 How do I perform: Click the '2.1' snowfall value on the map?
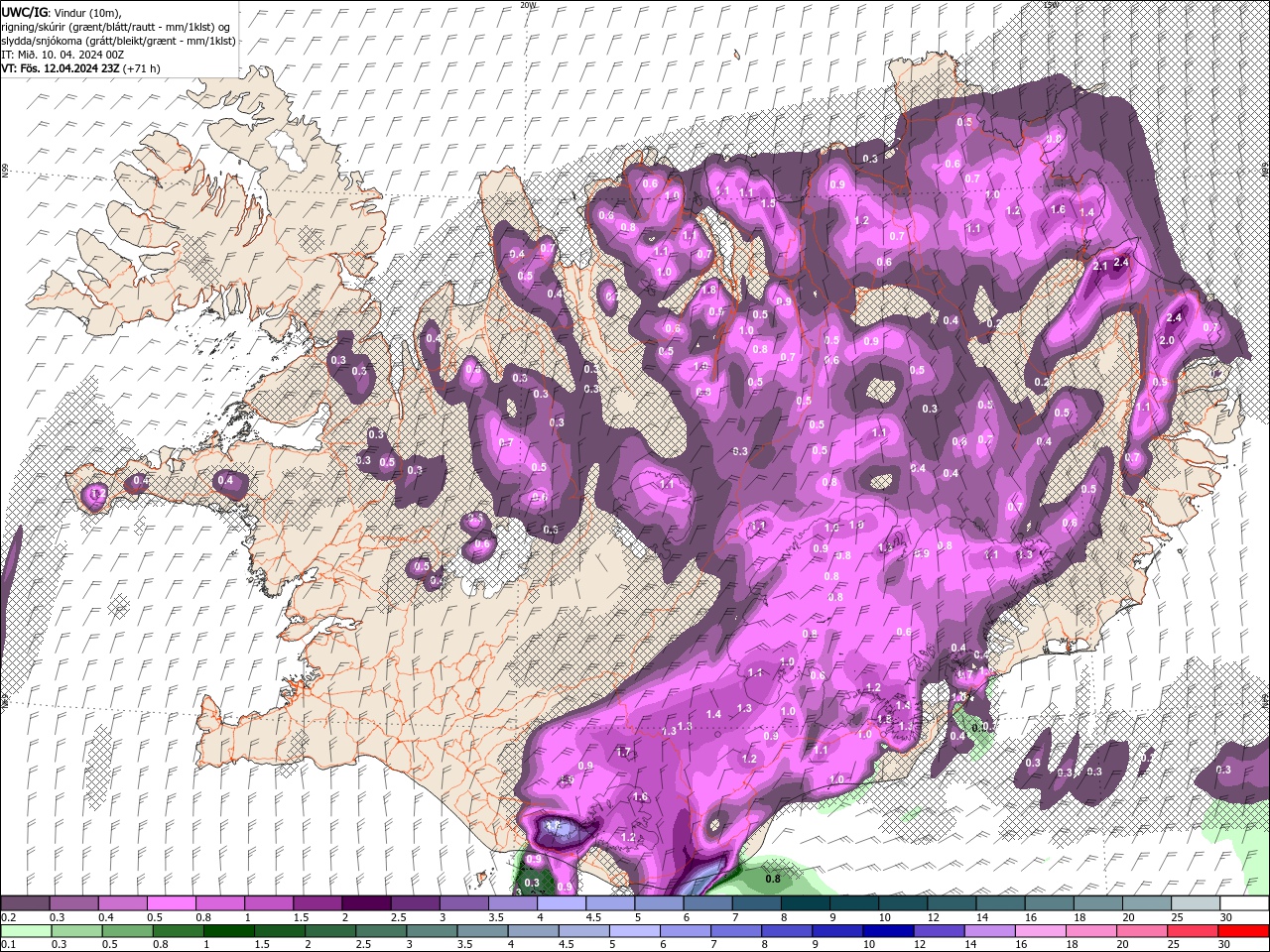point(1099,266)
